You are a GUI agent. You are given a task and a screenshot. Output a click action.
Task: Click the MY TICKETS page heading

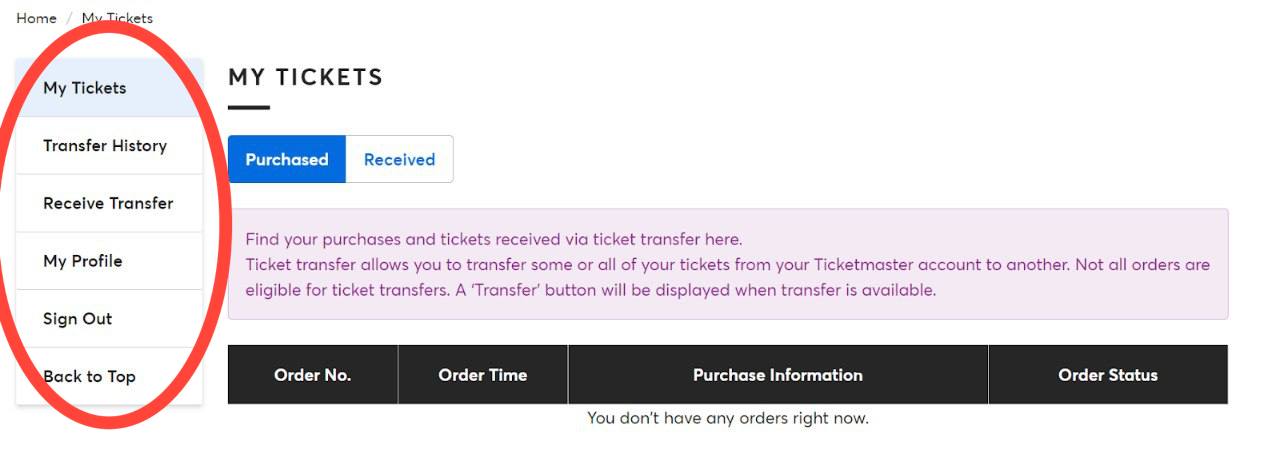point(306,77)
